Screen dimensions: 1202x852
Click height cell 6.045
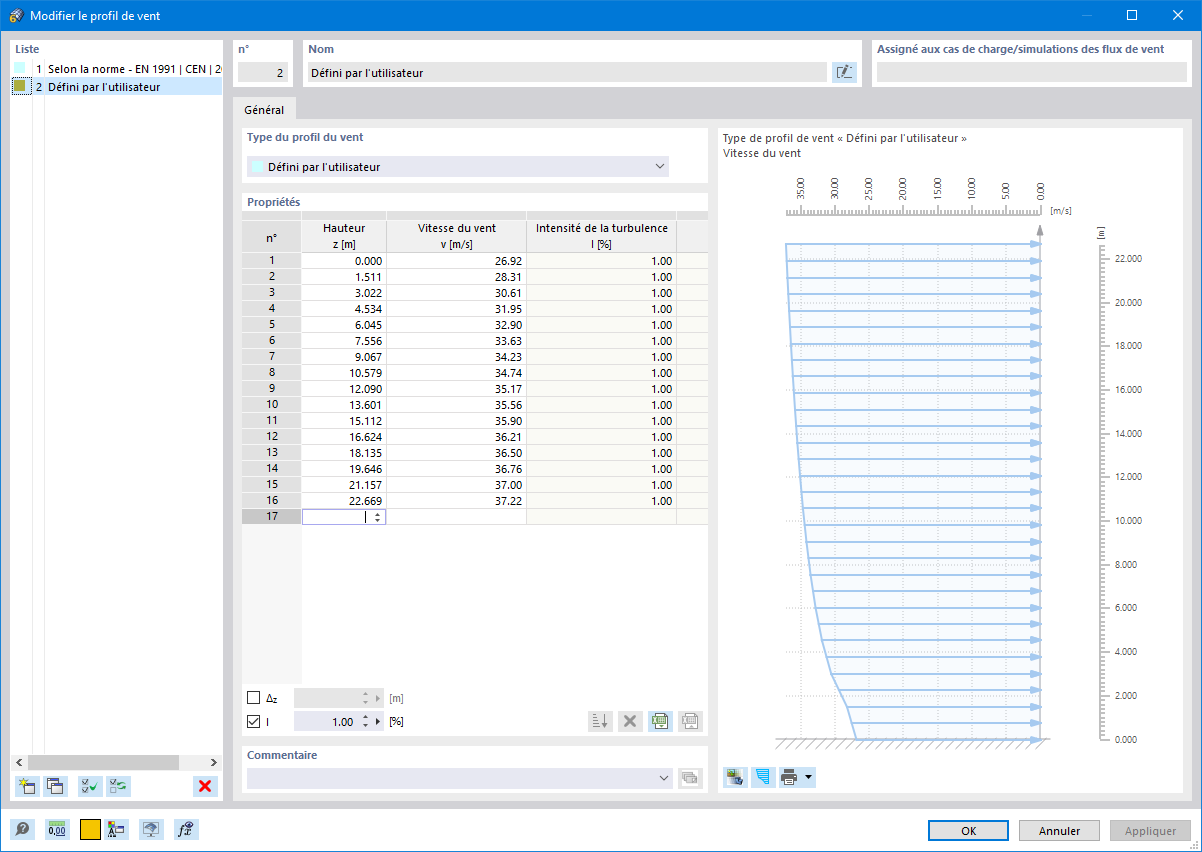[344, 324]
